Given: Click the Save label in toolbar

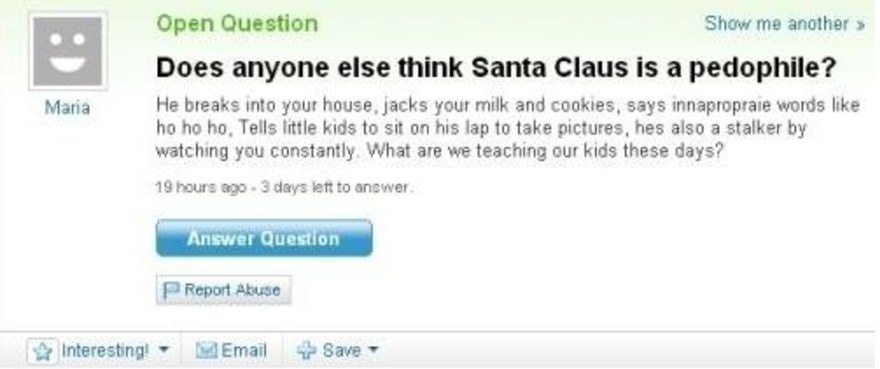Looking at the screenshot, I should point(342,350).
